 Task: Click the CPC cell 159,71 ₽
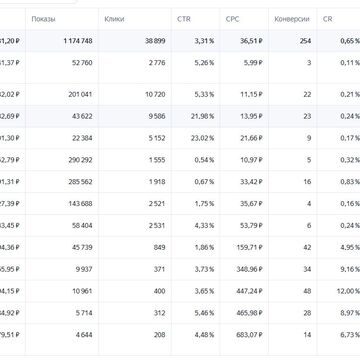pos(250,247)
